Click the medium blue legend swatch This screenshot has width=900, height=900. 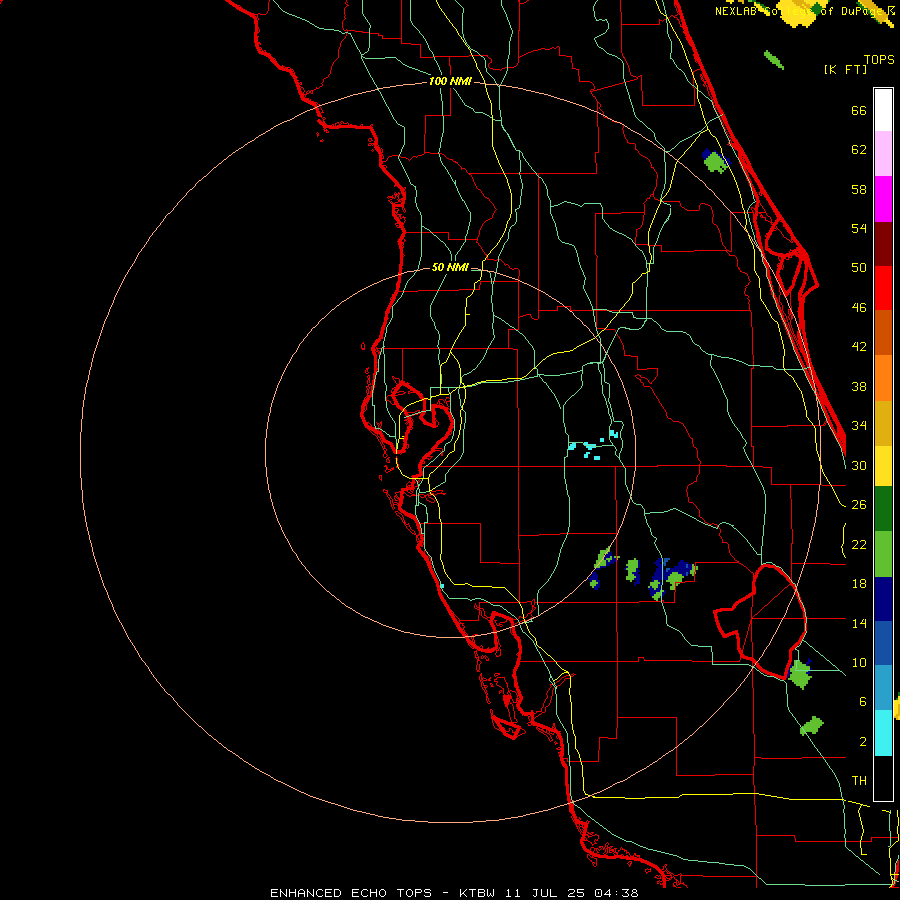[883, 643]
